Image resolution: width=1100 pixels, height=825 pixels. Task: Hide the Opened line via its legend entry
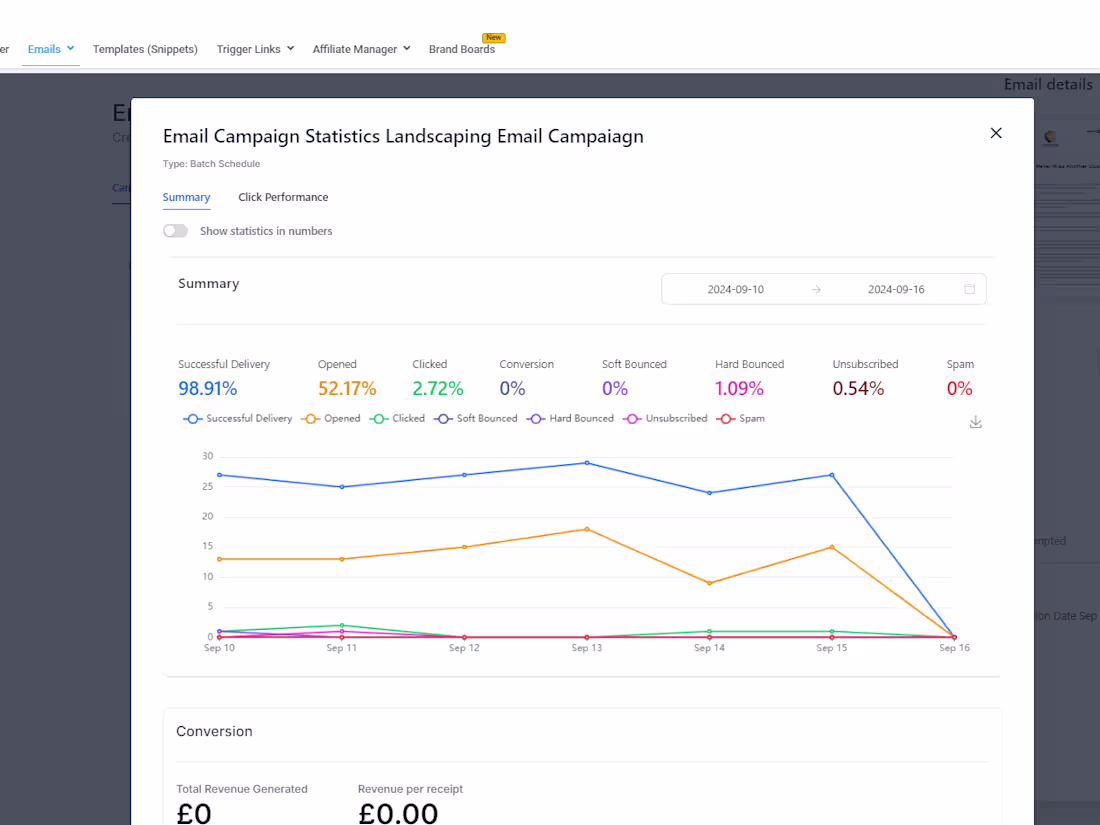(331, 418)
